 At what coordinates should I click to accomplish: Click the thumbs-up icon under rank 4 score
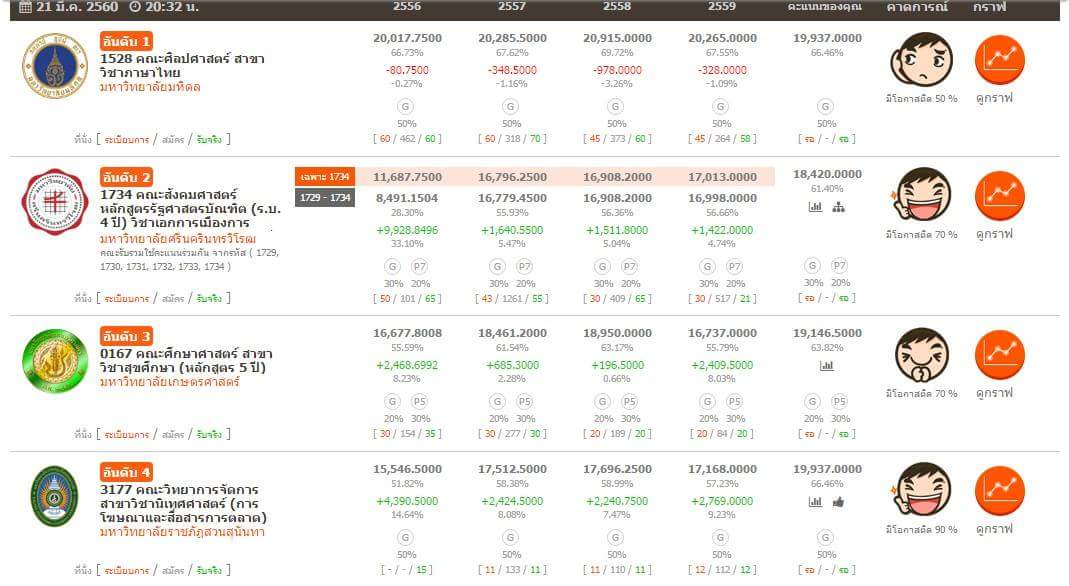click(839, 502)
